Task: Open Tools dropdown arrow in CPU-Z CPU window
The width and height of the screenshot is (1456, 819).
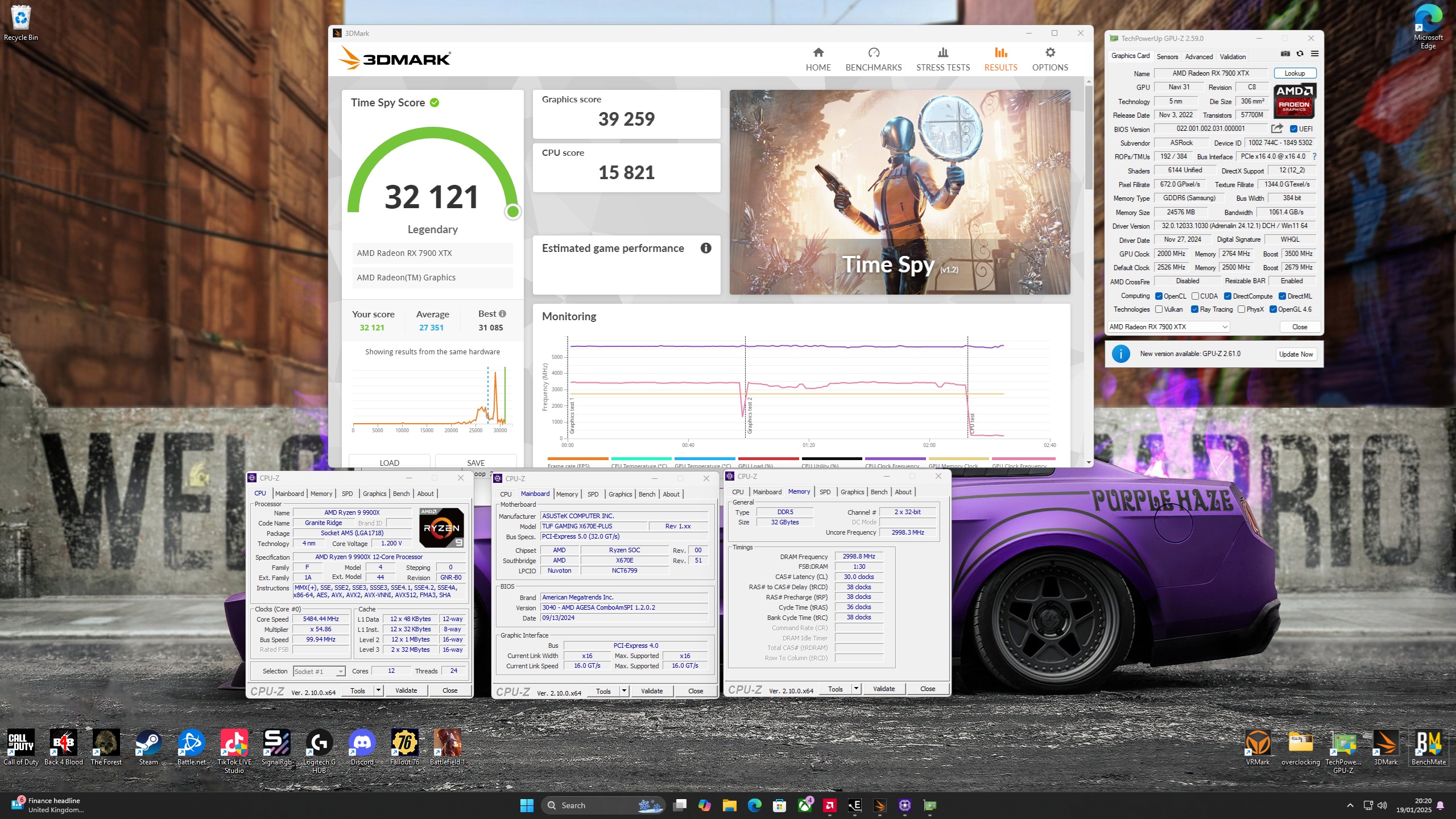Action: point(378,690)
